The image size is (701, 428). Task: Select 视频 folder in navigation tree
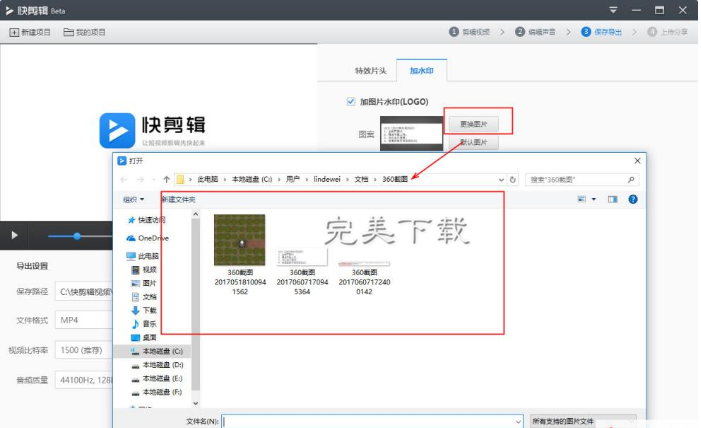(x=144, y=270)
